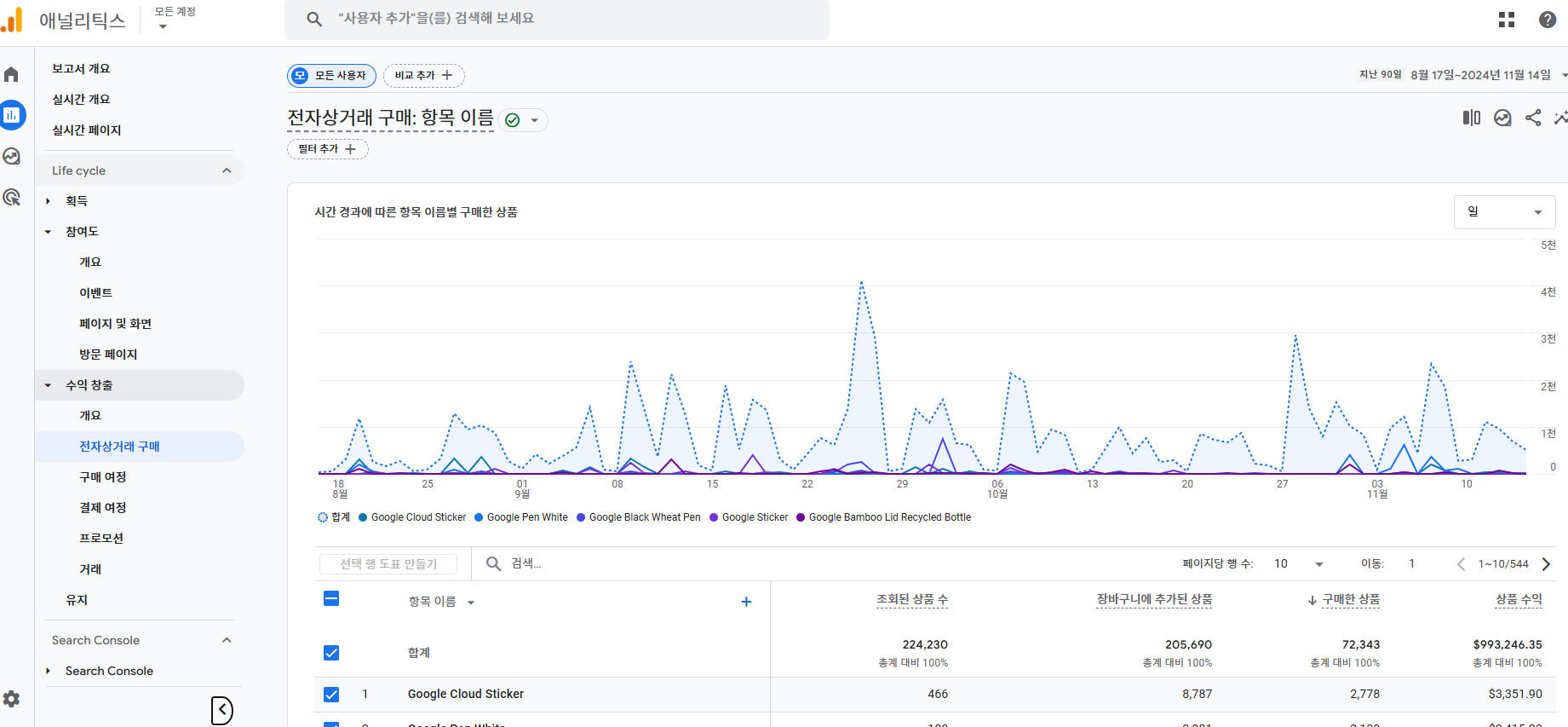Open the Reports sidebar icon
The height and width of the screenshot is (727, 1568).
pos(12,115)
